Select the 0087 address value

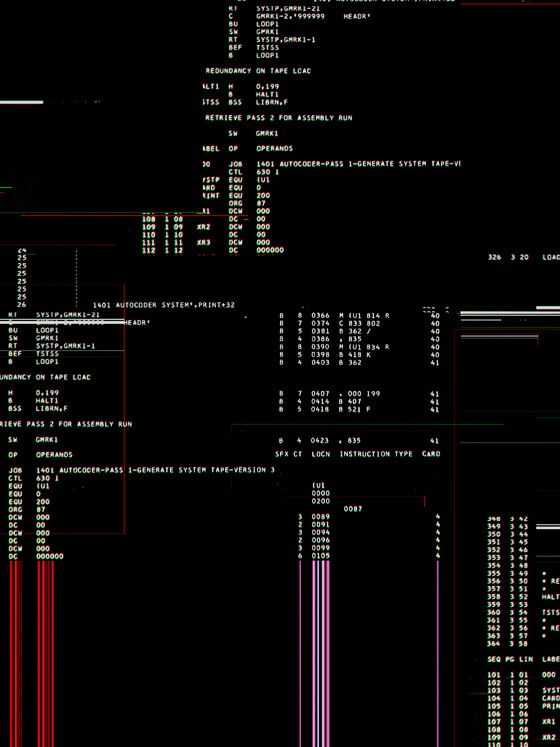tap(353, 509)
